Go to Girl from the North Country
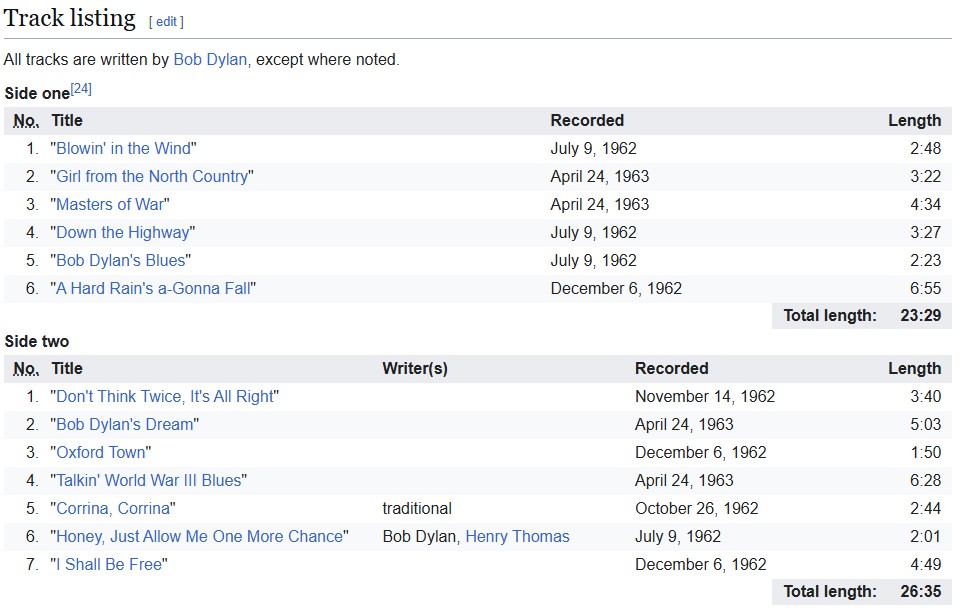The image size is (977, 610). point(152,176)
